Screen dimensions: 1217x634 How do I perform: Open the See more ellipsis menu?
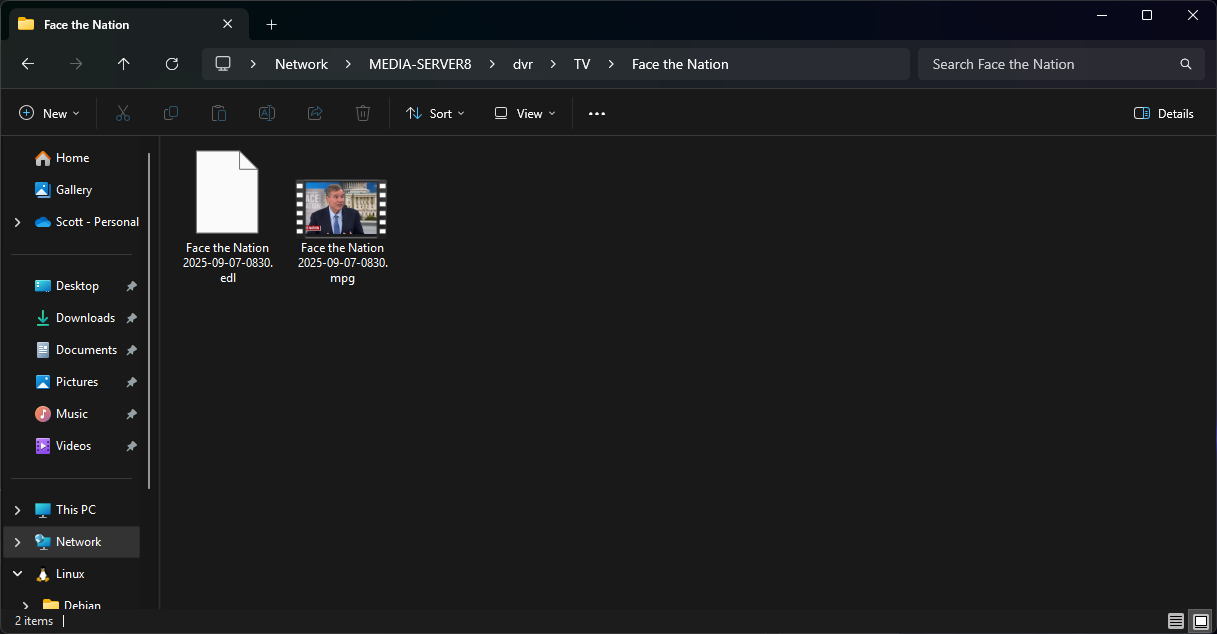pyautogui.click(x=596, y=113)
